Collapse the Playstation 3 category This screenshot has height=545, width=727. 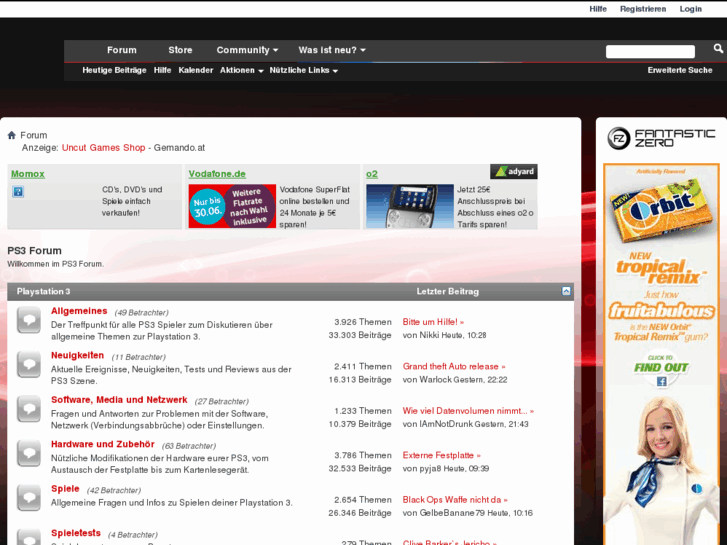pos(566,291)
